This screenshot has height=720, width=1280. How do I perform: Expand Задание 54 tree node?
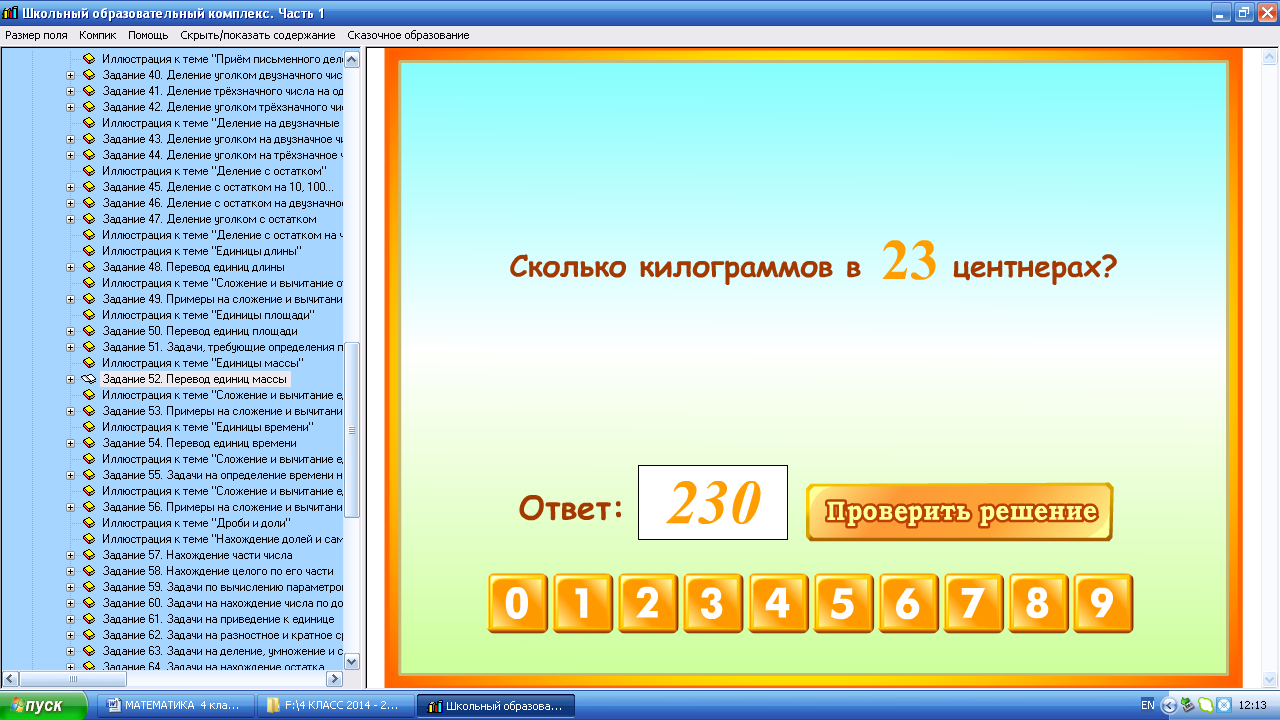click(x=71, y=443)
